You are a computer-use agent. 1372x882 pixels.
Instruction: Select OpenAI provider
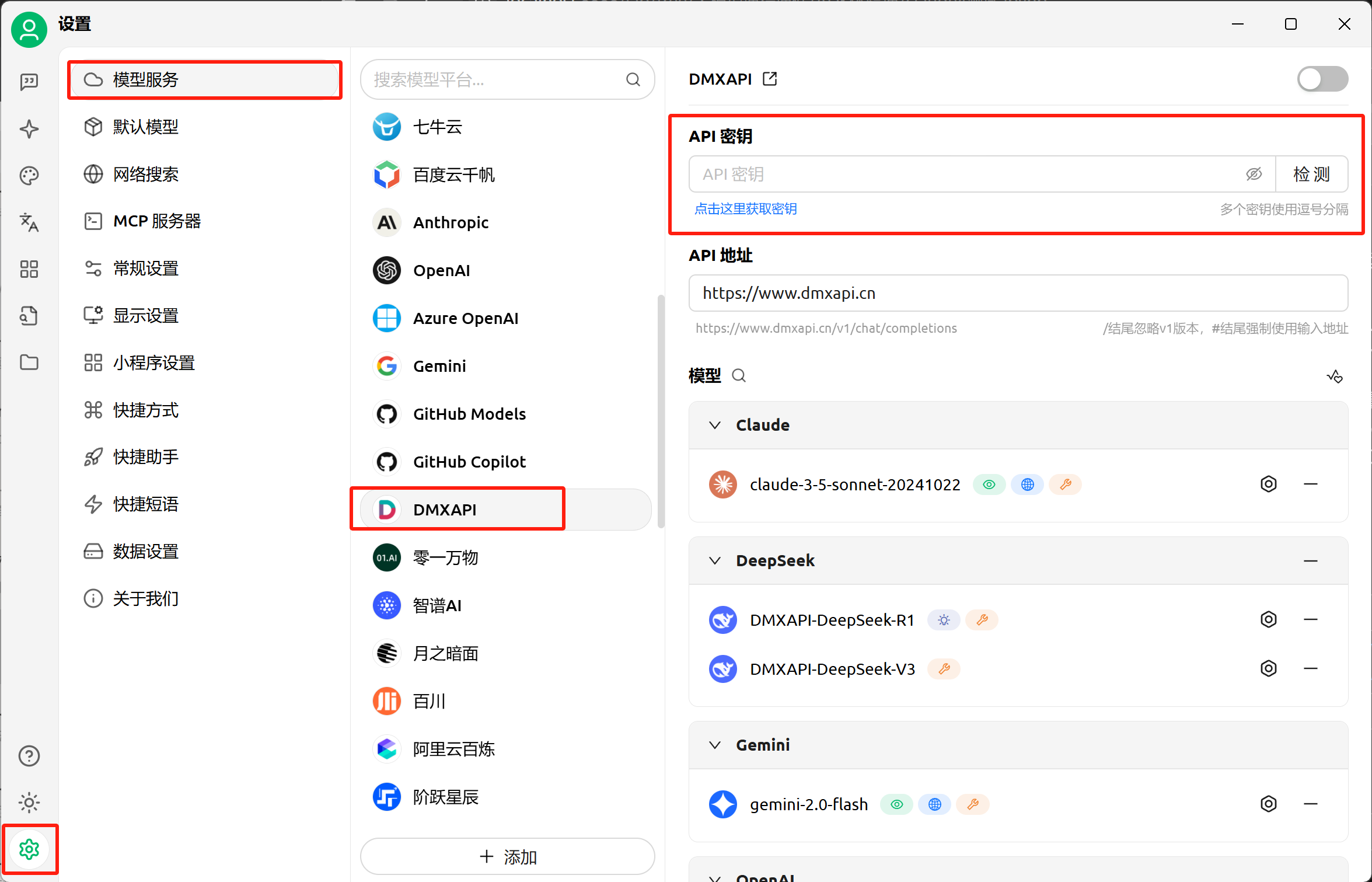pos(506,271)
